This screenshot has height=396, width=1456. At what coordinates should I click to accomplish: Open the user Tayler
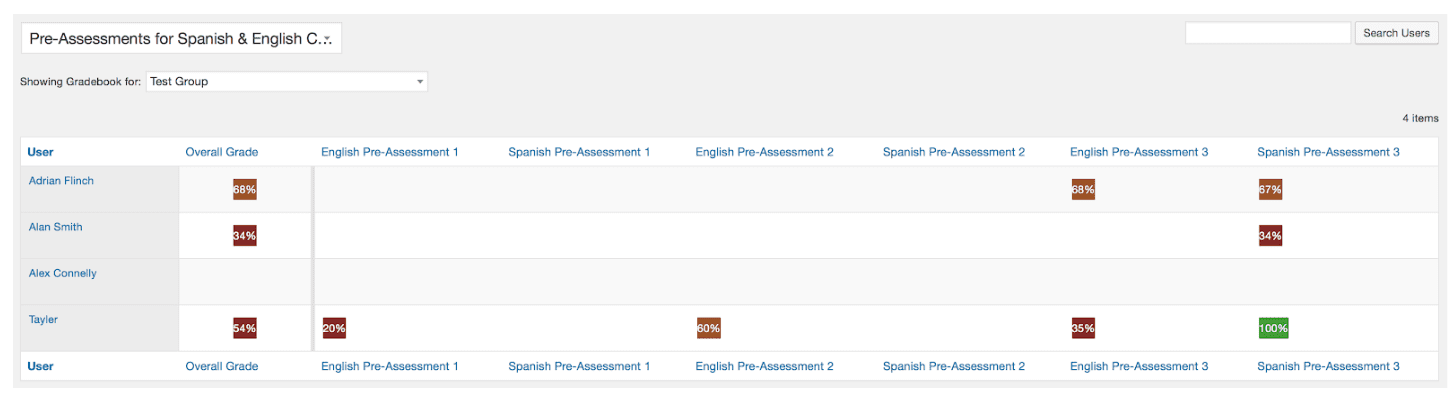coord(42,319)
